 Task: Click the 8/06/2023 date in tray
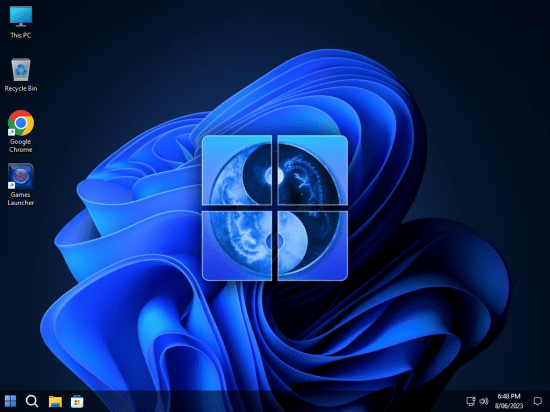point(509,406)
